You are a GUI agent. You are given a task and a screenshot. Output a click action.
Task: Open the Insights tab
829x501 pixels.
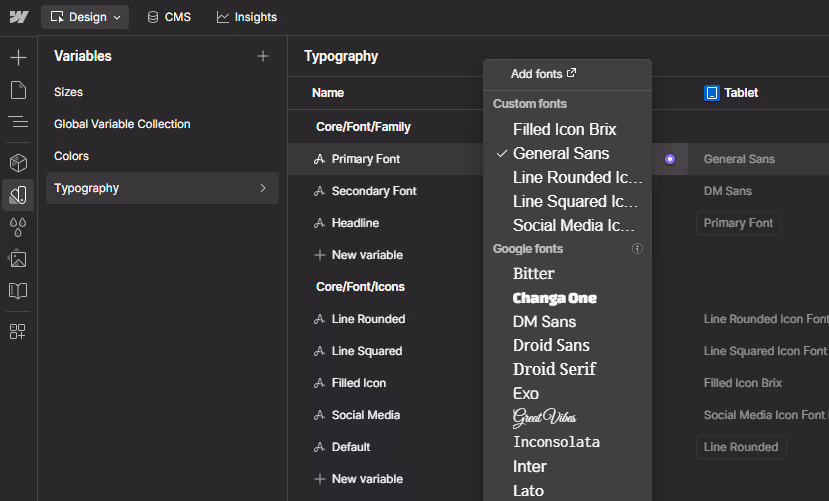247,17
